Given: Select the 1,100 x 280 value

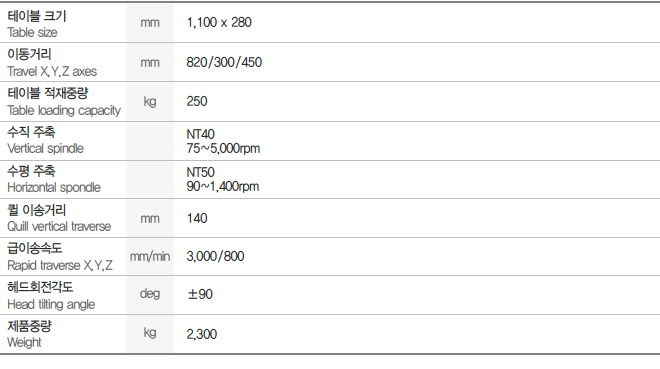Looking at the screenshot, I should tap(219, 22).
